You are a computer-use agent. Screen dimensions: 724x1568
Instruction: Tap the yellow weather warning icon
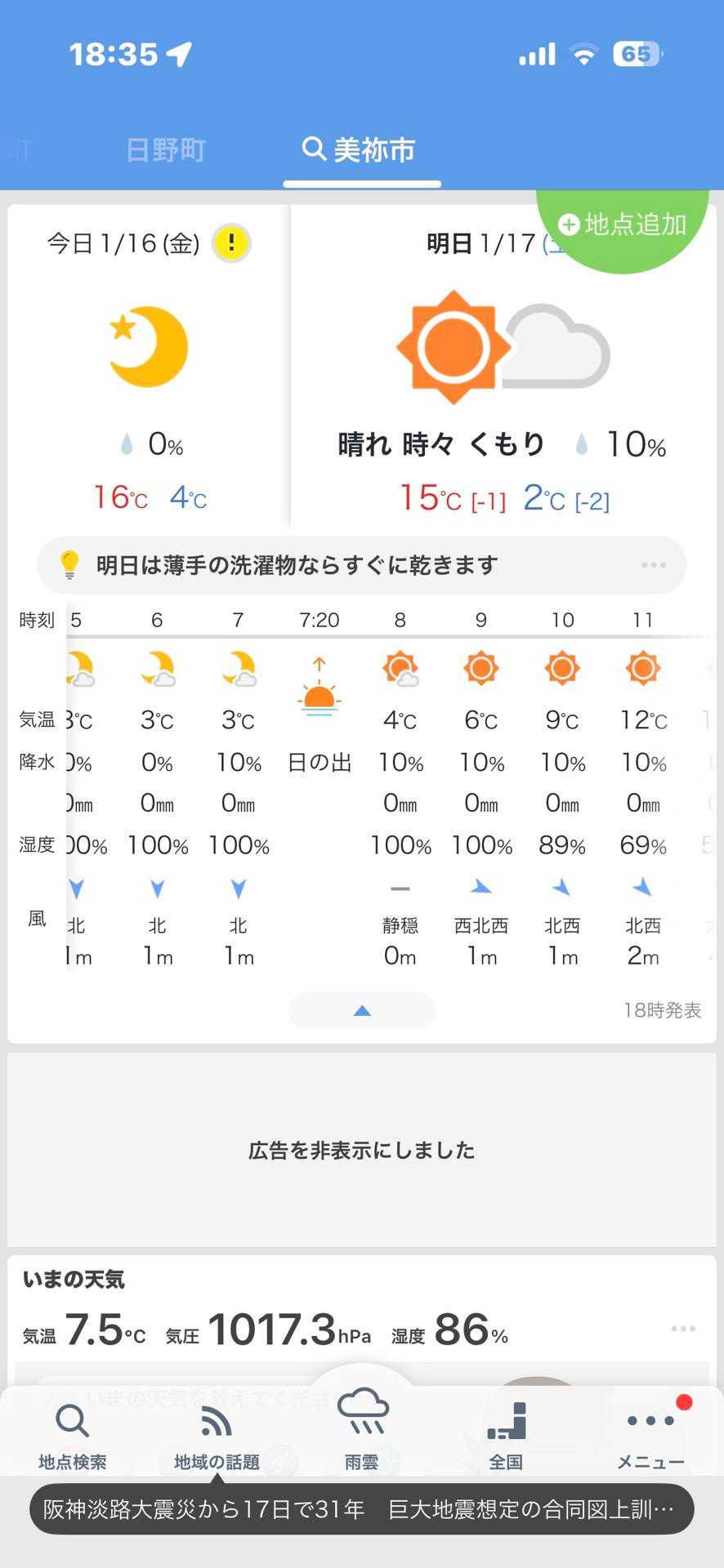coord(231,243)
